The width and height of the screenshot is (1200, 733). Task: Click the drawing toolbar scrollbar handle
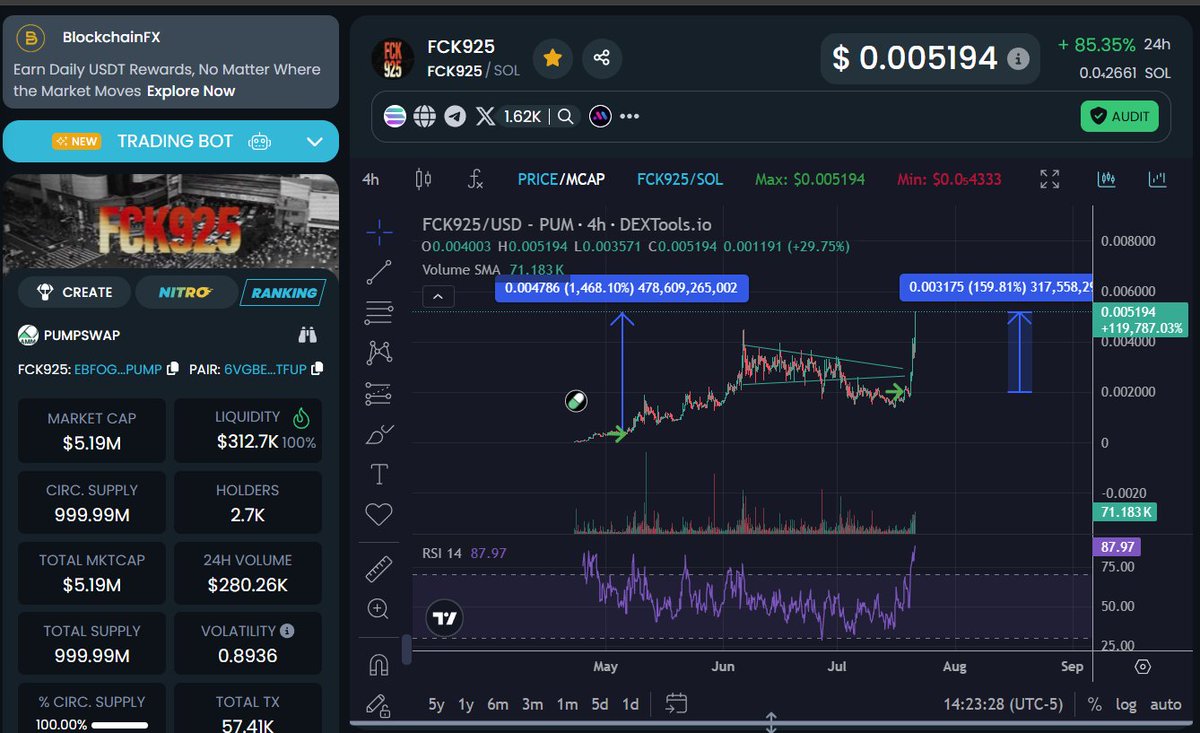coord(406,649)
